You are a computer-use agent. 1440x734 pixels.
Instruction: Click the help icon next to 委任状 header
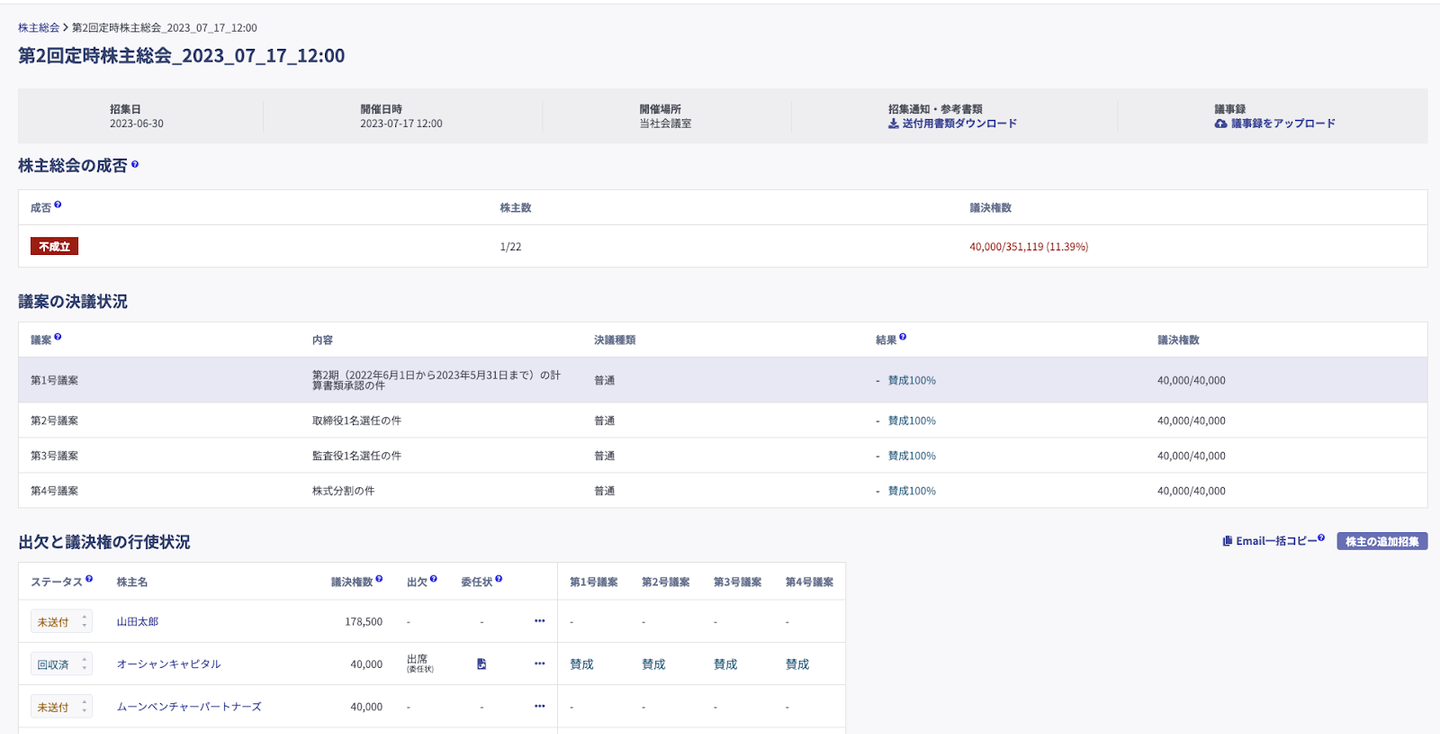point(499,579)
